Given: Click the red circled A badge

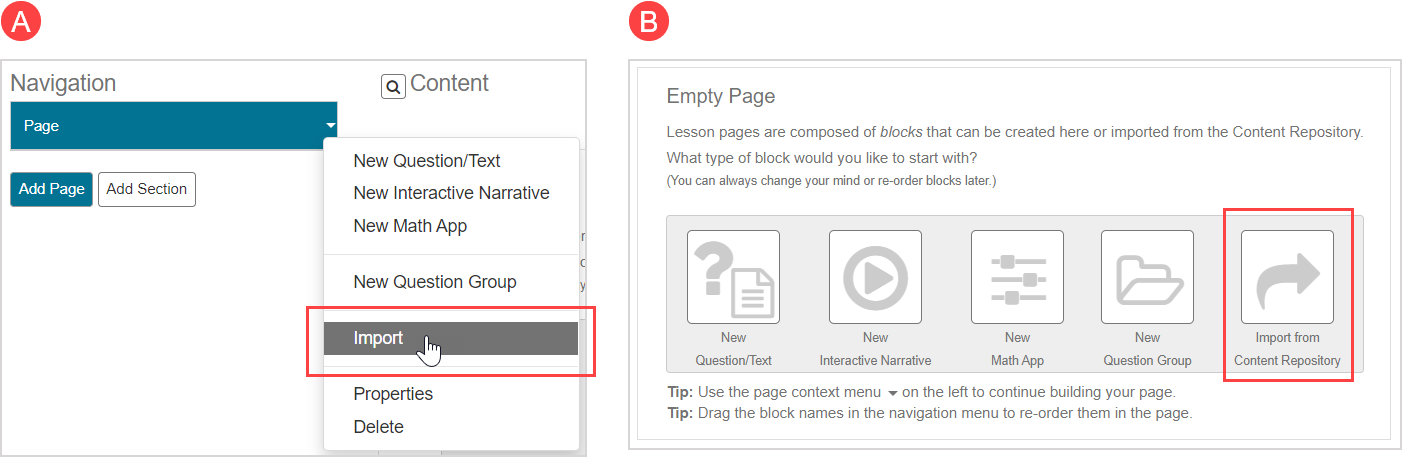Looking at the screenshot, I should [x=22, y=23].
